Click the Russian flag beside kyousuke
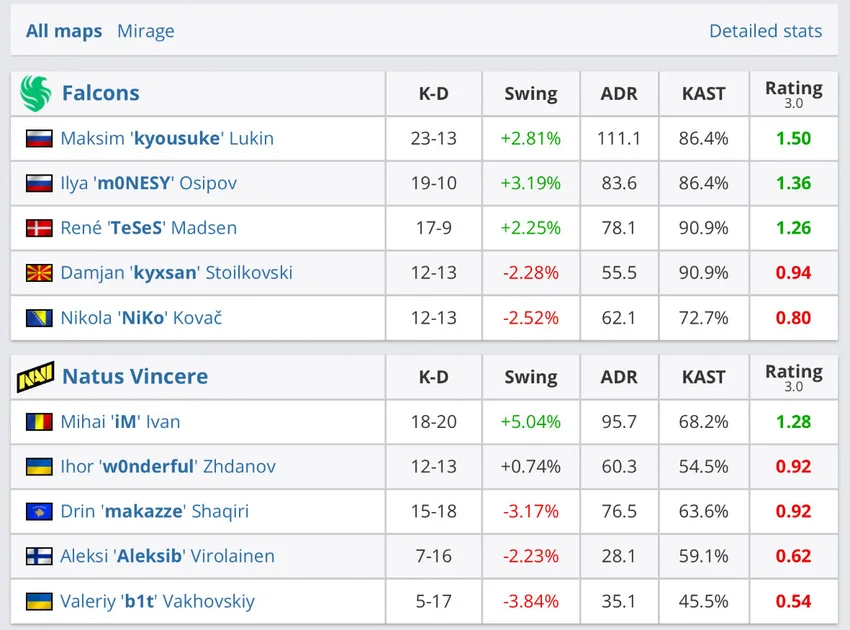Viewport: 850px width, 630px height. coord(39,139)
